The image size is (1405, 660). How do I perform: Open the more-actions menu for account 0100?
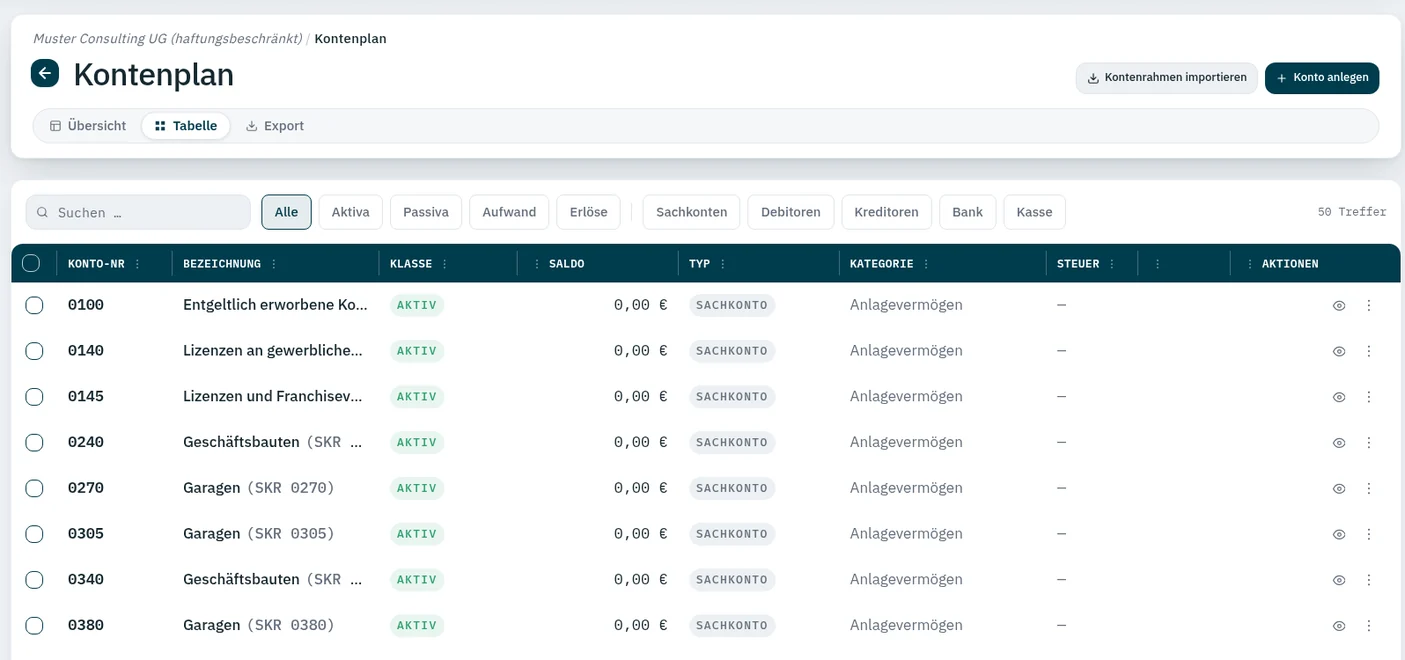click(x=1369, y=306)
